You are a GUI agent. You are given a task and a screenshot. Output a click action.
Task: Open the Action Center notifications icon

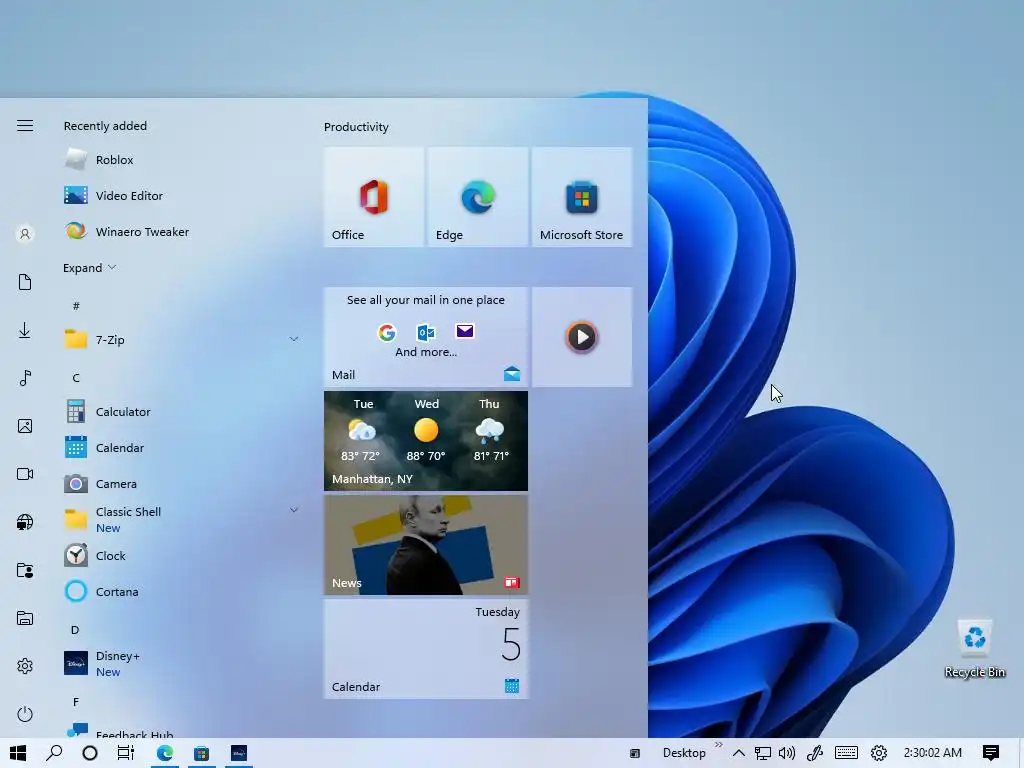pyautogui.click(x=991, y=753)
